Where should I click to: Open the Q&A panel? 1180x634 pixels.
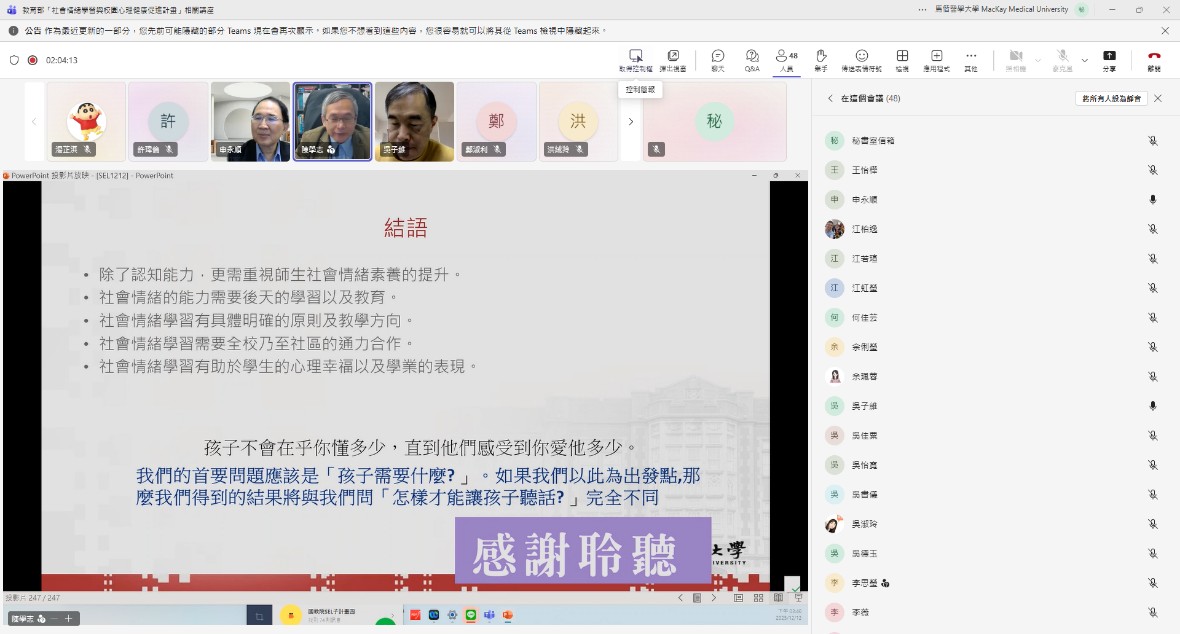click(x=752, y=59)
